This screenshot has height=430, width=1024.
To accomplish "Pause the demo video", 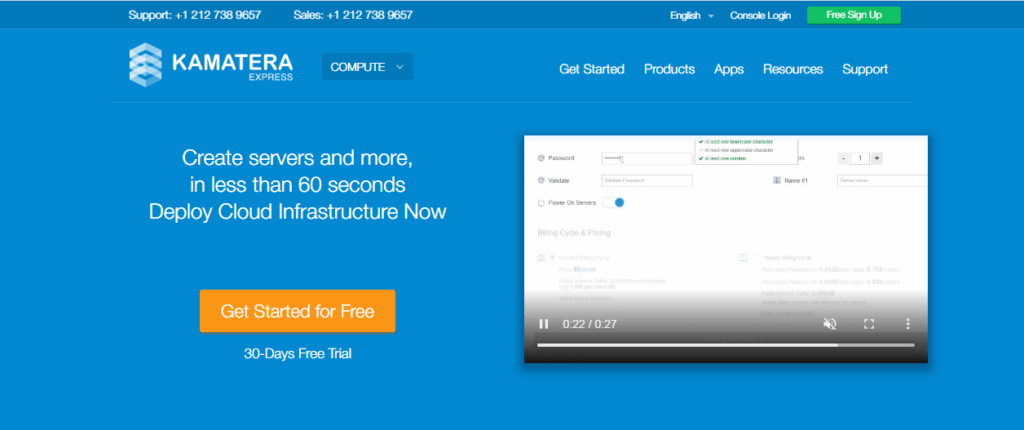I will [x=544, y=323].
